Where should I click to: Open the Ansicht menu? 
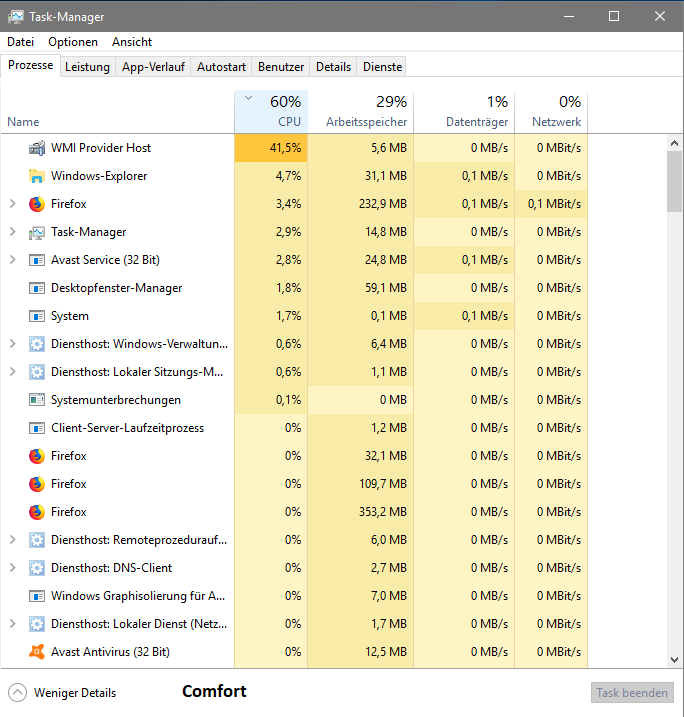[132, 42]
